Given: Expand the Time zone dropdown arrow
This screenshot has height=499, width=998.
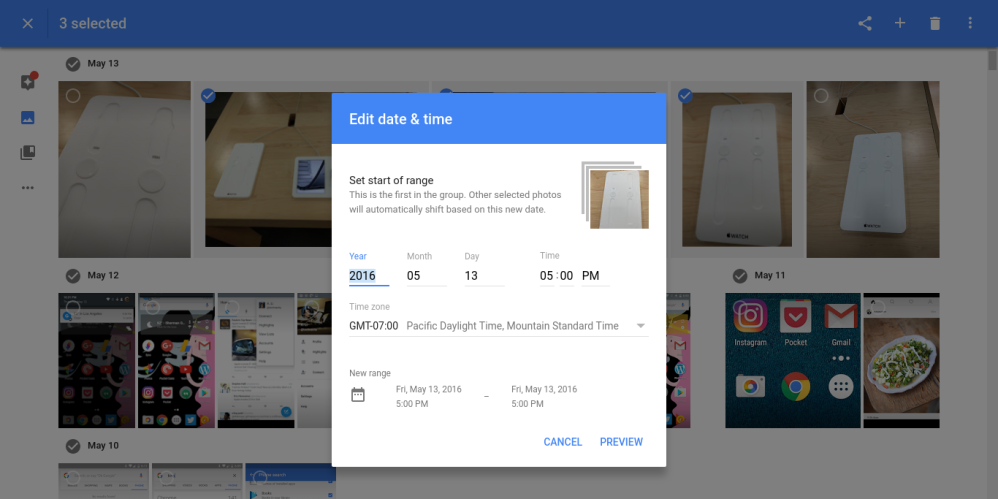Looking at the screenshot, I should [x=640, y=326].
